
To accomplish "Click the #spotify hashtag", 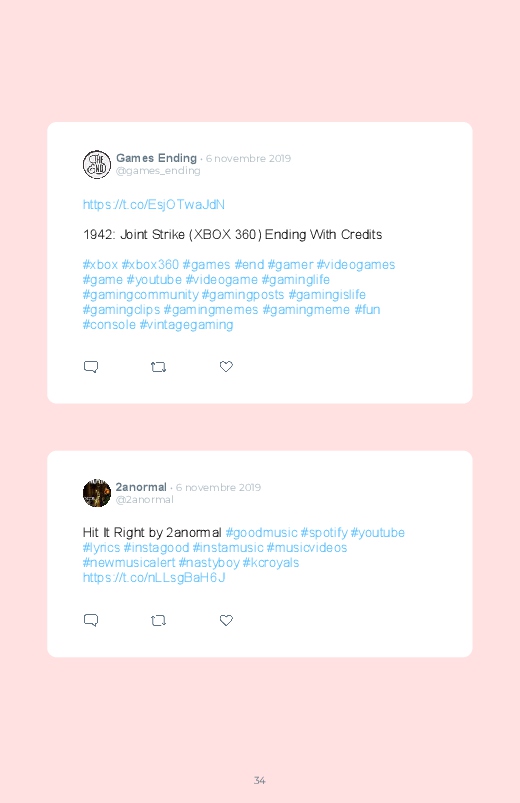I will [324, 533].
